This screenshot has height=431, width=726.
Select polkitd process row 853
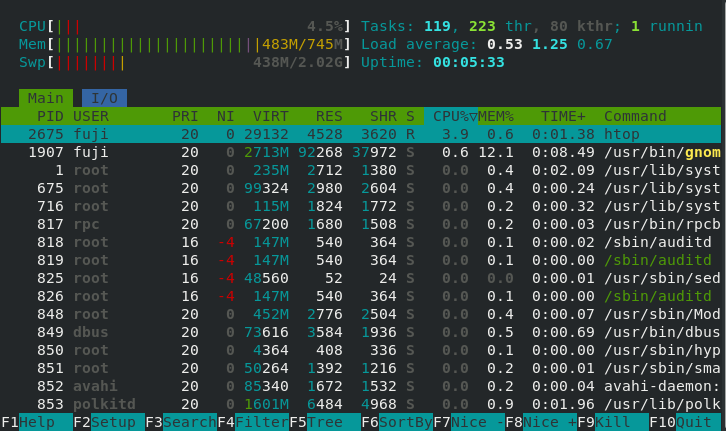coord(361,405)
